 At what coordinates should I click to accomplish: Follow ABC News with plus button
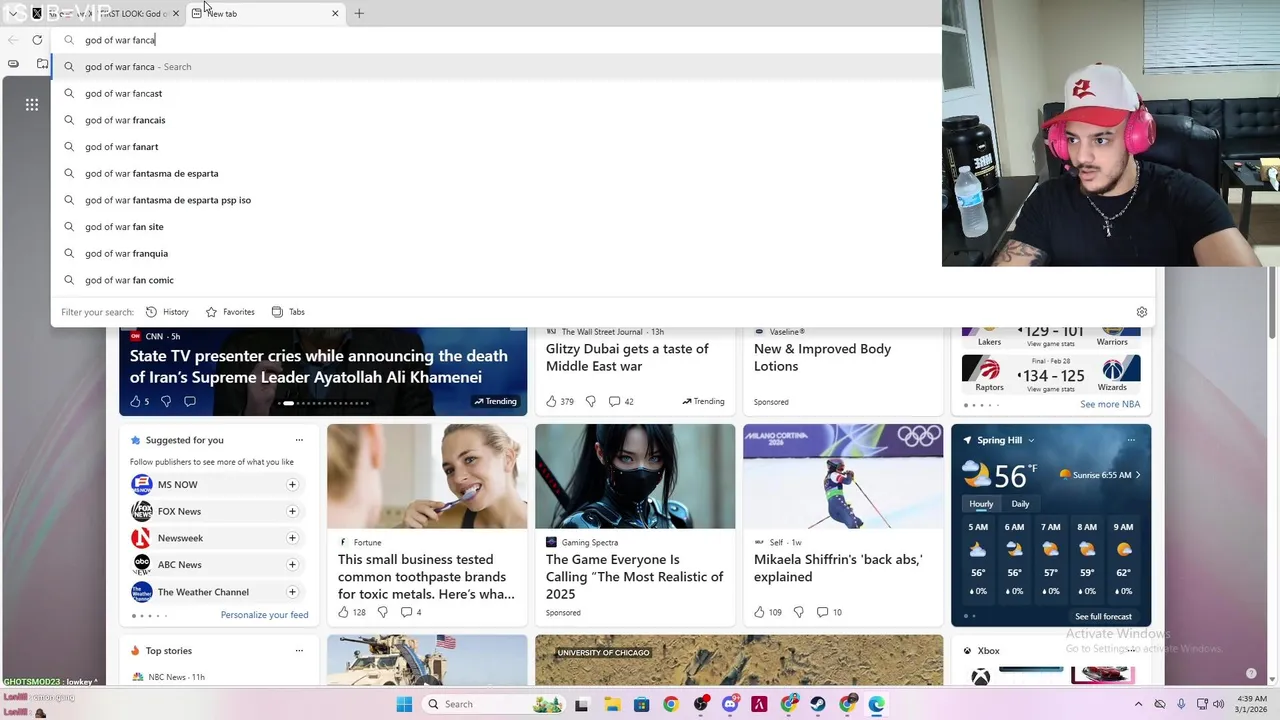(292, 565)
